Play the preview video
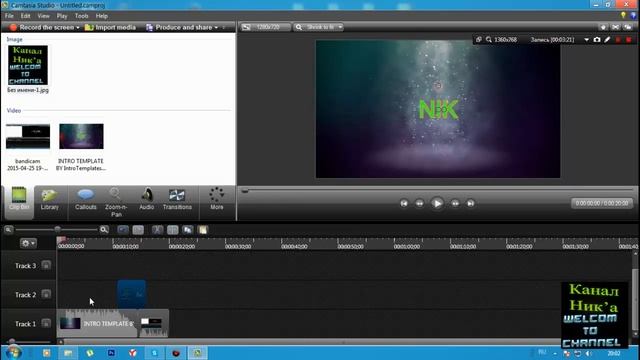This screenshot has width=640, height=360. pos(437,203)
